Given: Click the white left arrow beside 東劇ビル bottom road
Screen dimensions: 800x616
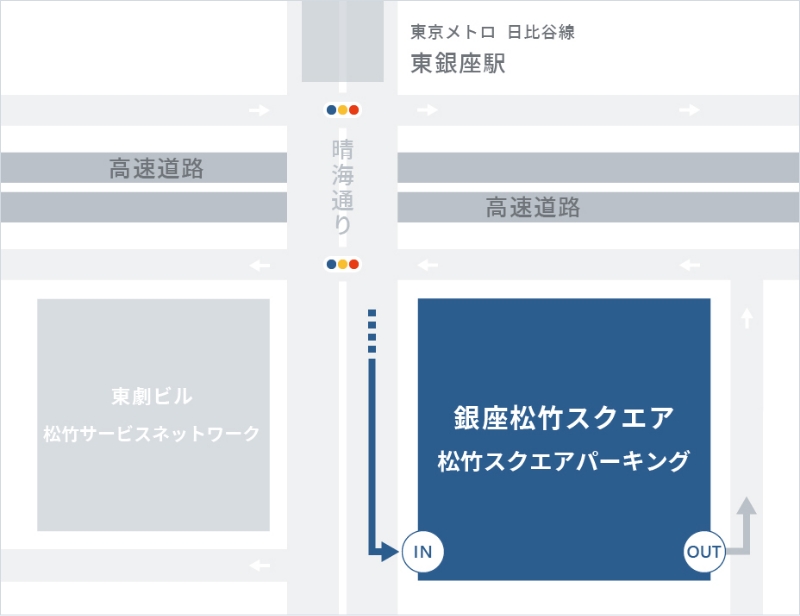Looking at the screenshot, I should point(259,566).
